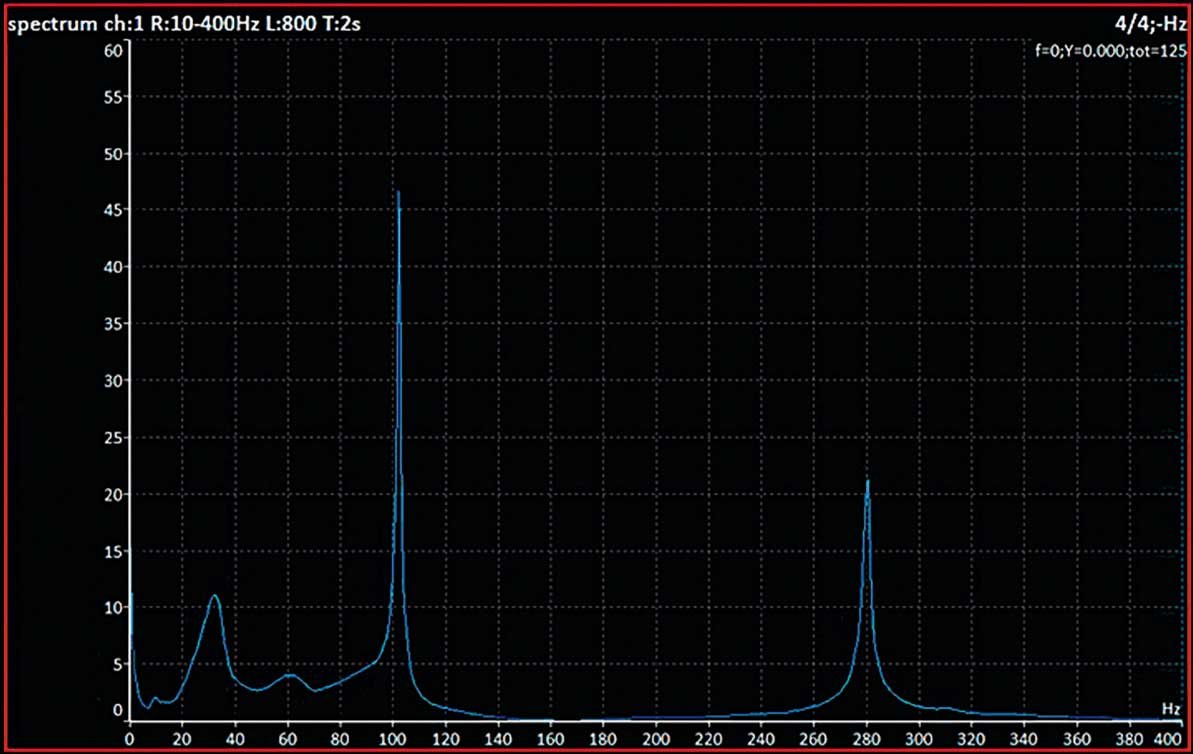Click the '280' label on the frequency axis
The image size is (1193, 754).
867,739
